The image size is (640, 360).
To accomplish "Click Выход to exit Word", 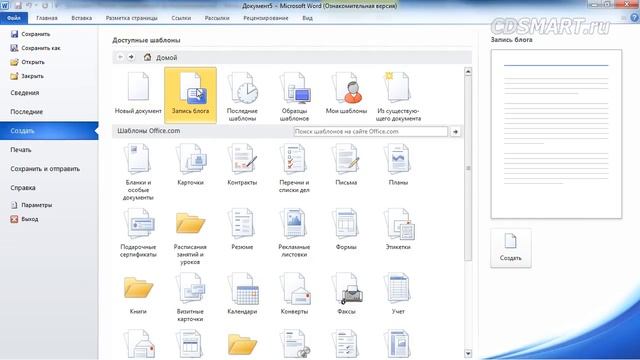I will (x=24, y=219).
